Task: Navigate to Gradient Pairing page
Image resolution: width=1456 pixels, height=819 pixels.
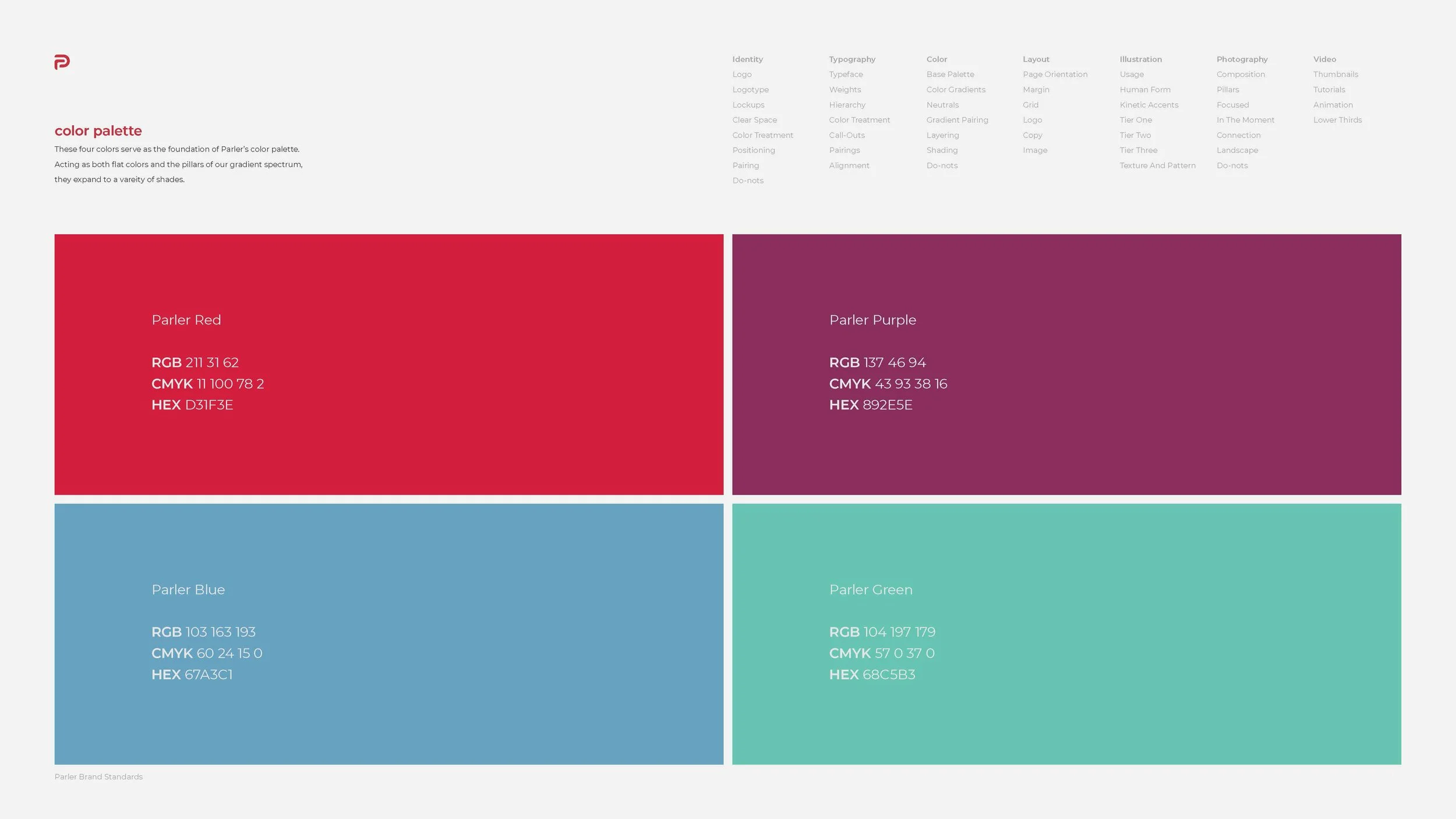Action: tap(957, 120)
